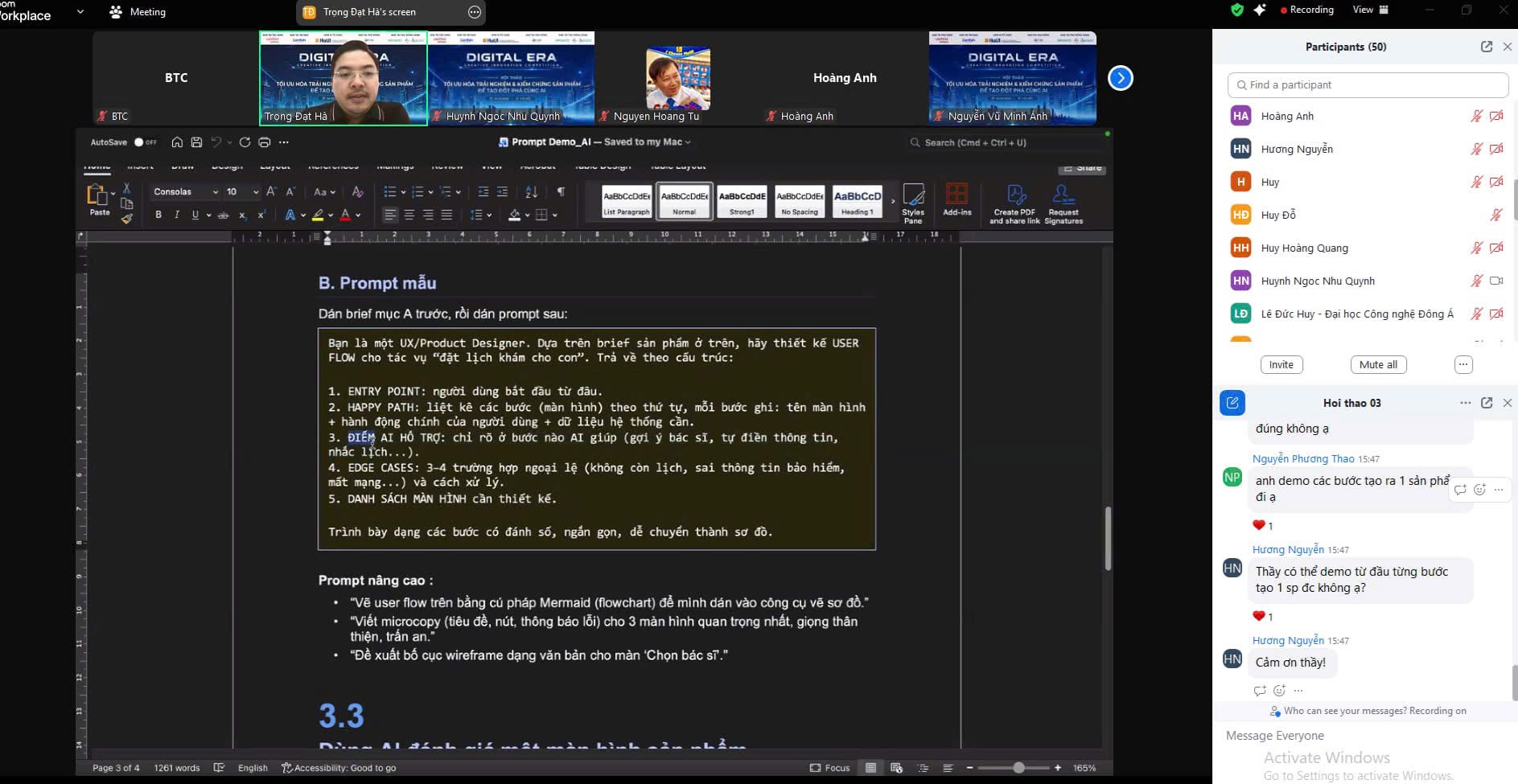
Task: Toggle Bold formatting
Action: (158, 215)
